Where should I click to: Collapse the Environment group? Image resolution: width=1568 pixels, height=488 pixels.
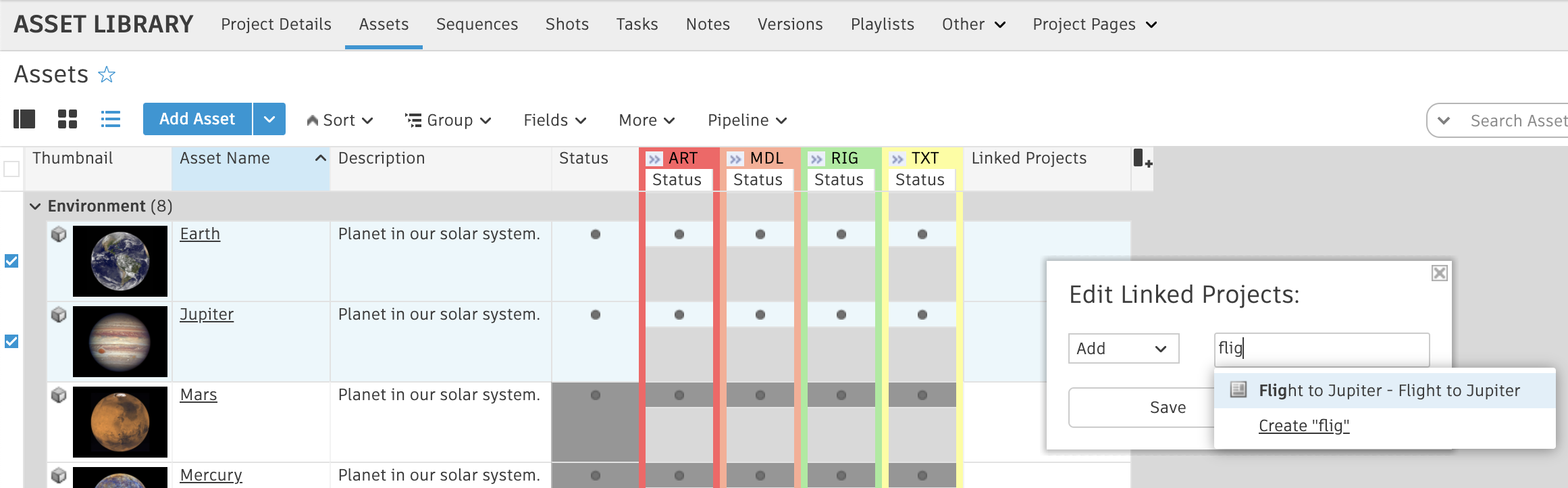(35, 206)
